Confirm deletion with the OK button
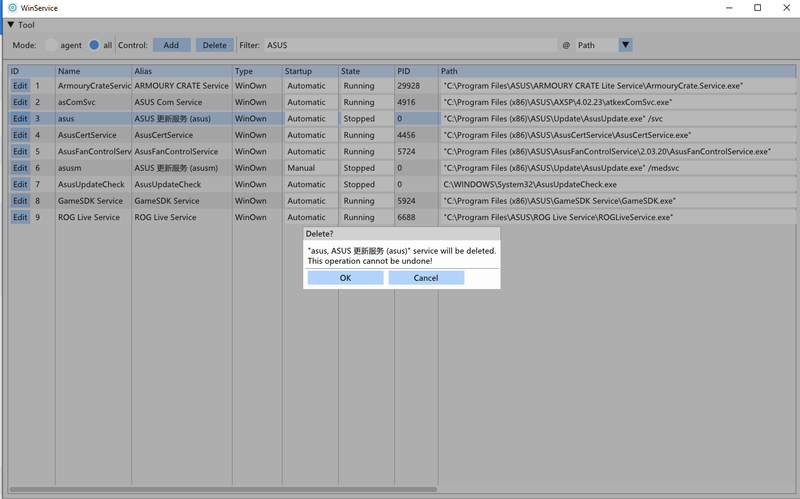The width and height of the screenshot is (800, 499). click(345, 278)
